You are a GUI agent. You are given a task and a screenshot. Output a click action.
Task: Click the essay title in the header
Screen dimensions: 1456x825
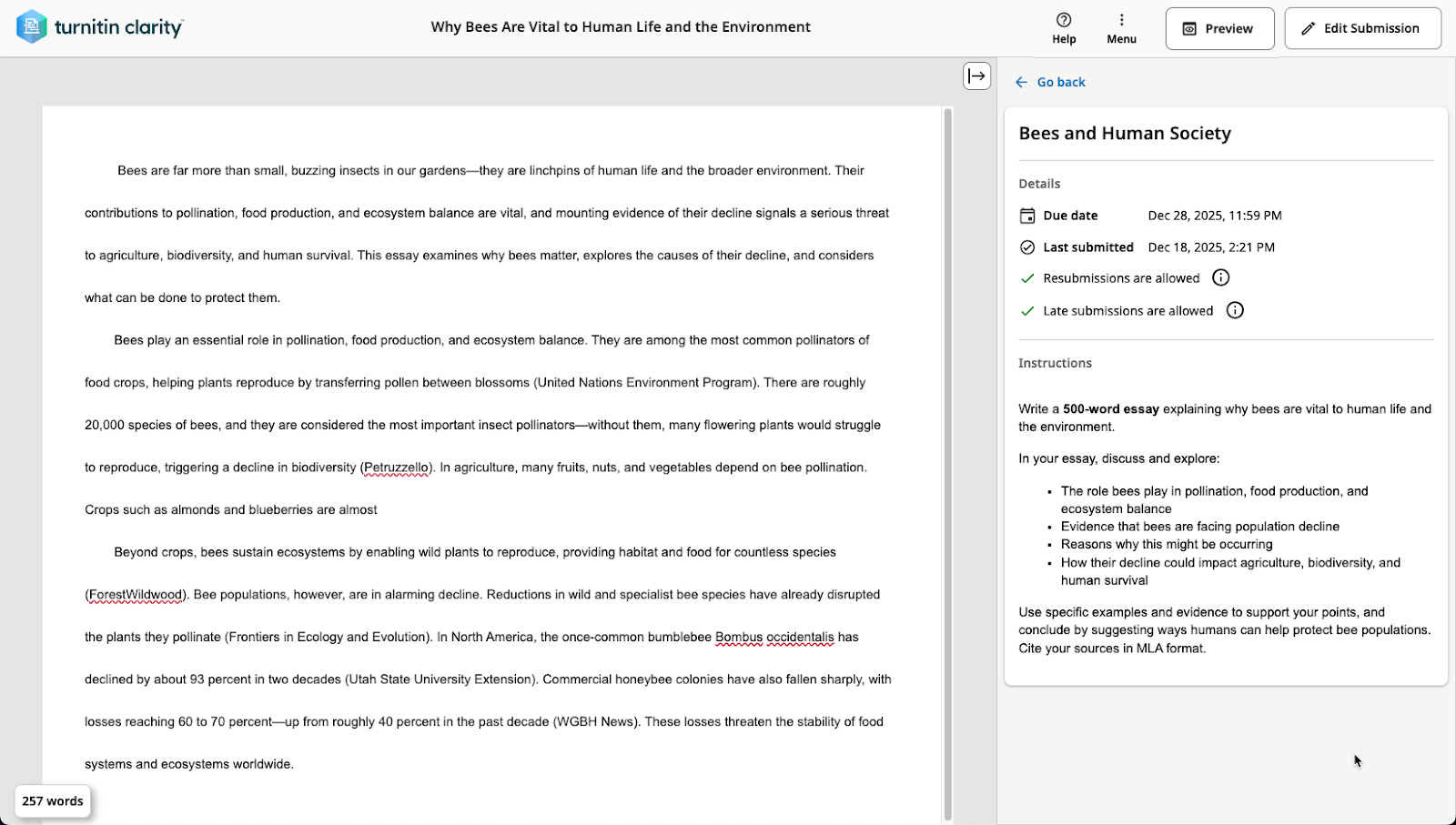[x=621, y=27]
